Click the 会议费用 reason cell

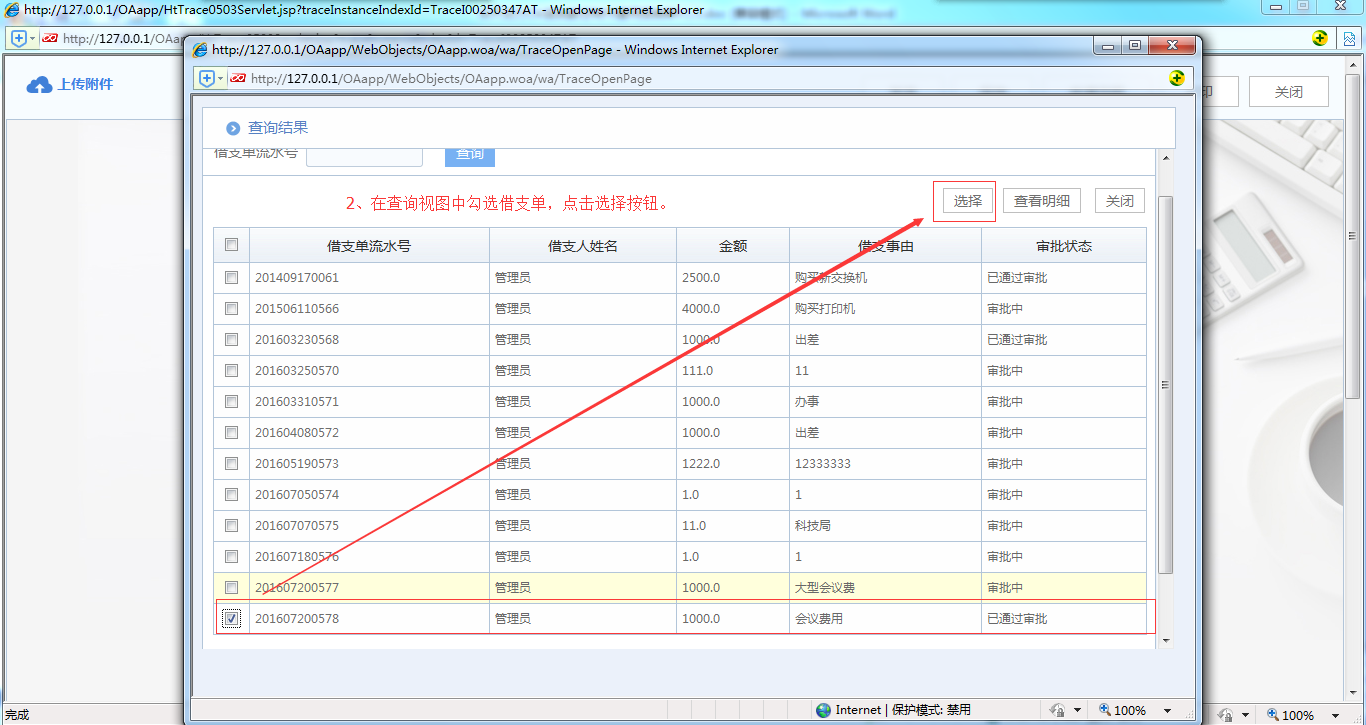(885, 618)
